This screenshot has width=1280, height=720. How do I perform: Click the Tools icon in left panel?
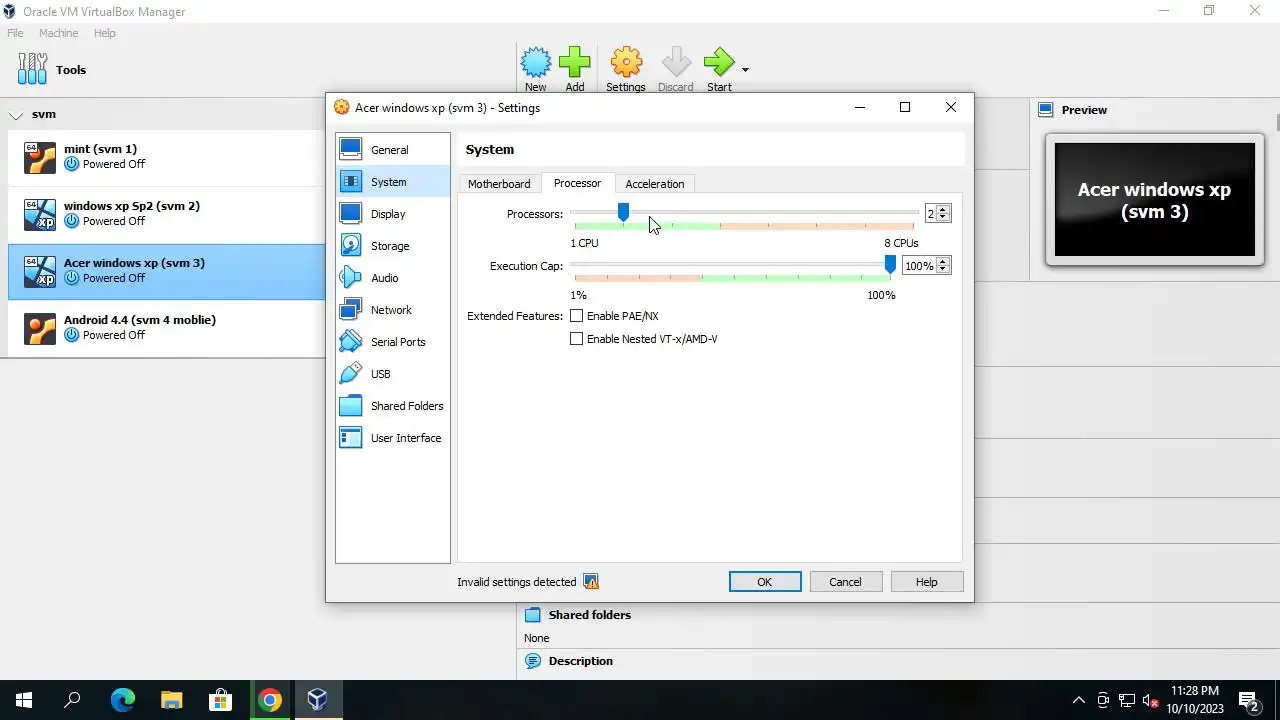33,69
